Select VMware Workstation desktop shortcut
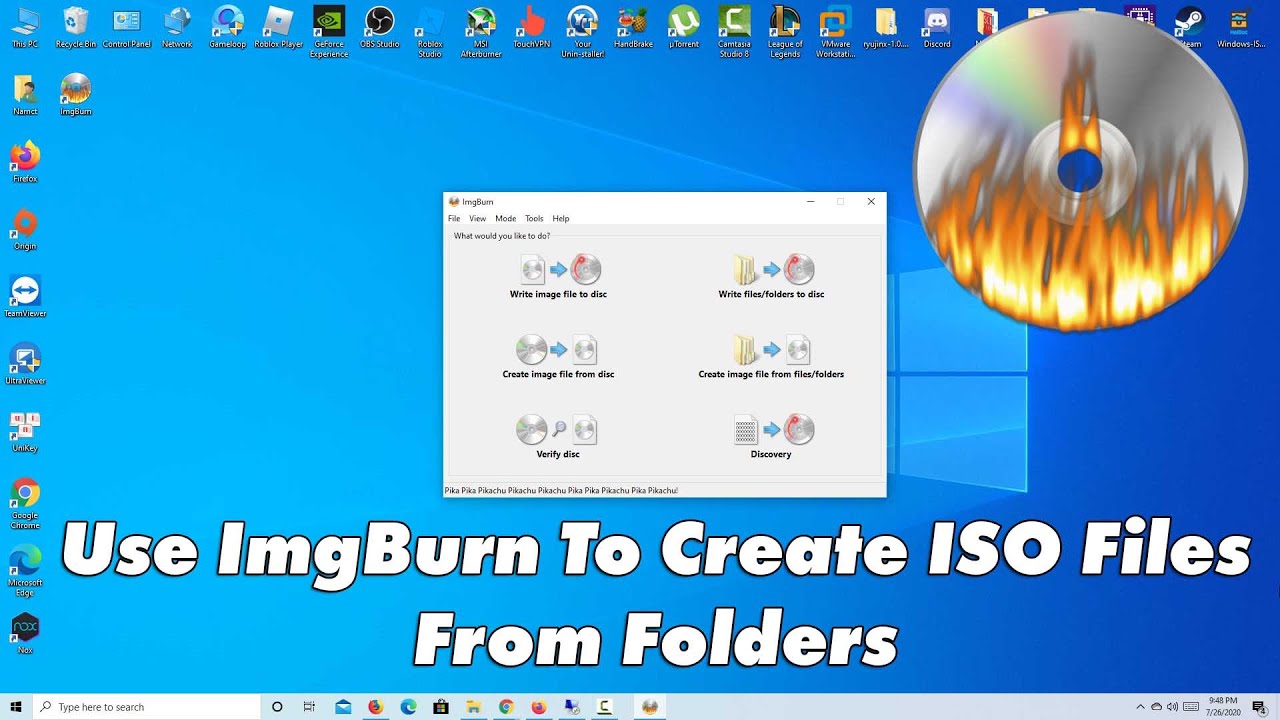Viewport: 1280px width, 720px height. (x=836, y=32)
